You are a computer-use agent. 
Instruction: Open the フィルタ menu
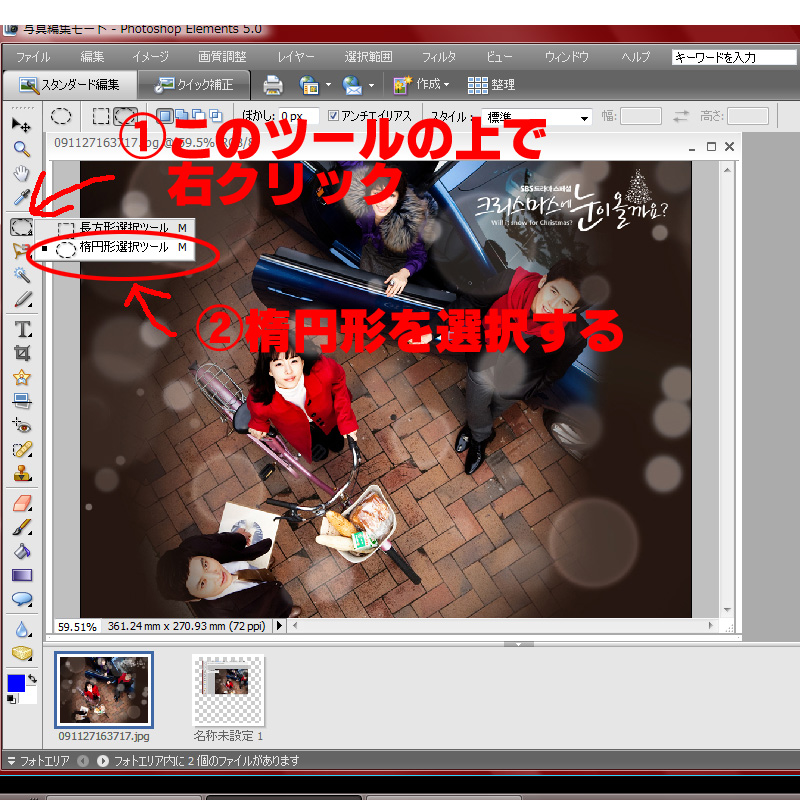(439, 57)
